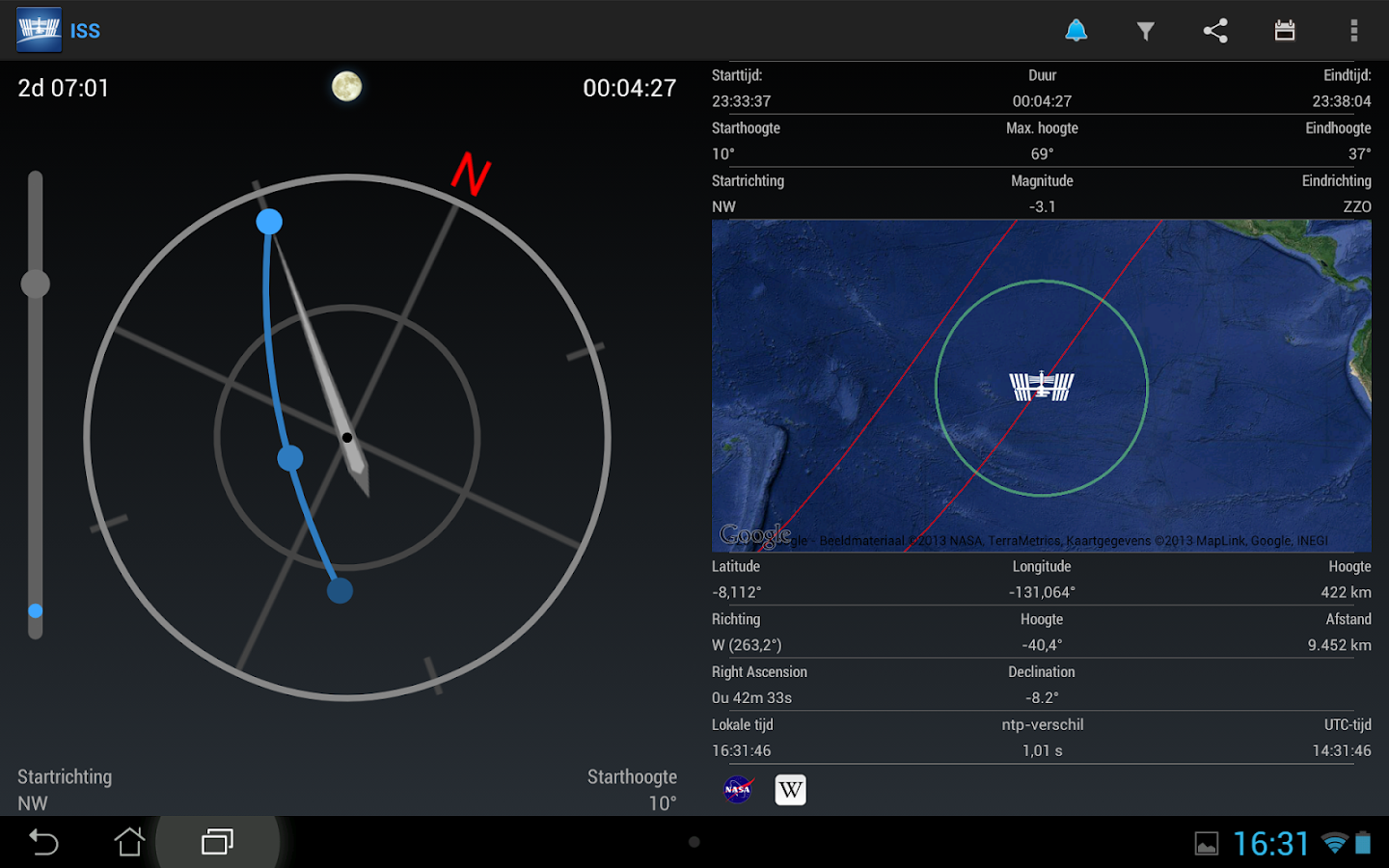
Task: Open the NASA link
Action: coord(737,789)
